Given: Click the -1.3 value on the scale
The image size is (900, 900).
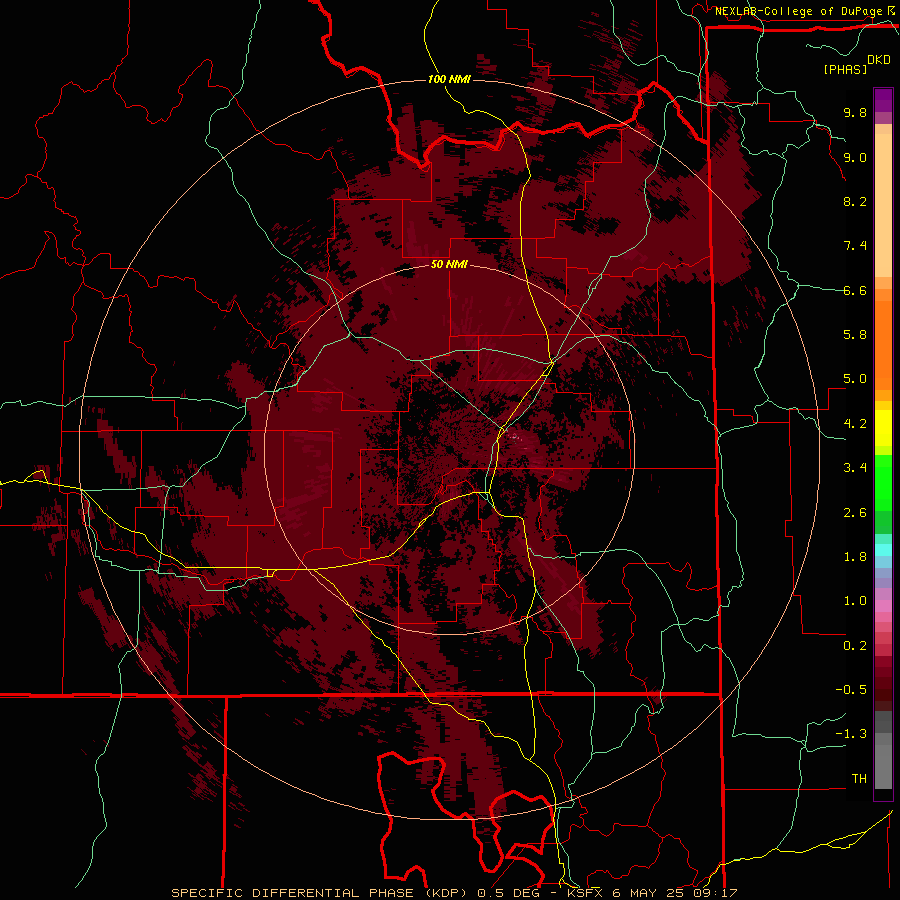Looking at the screenshot, I should pyautogui.click(x=851, y=734).
